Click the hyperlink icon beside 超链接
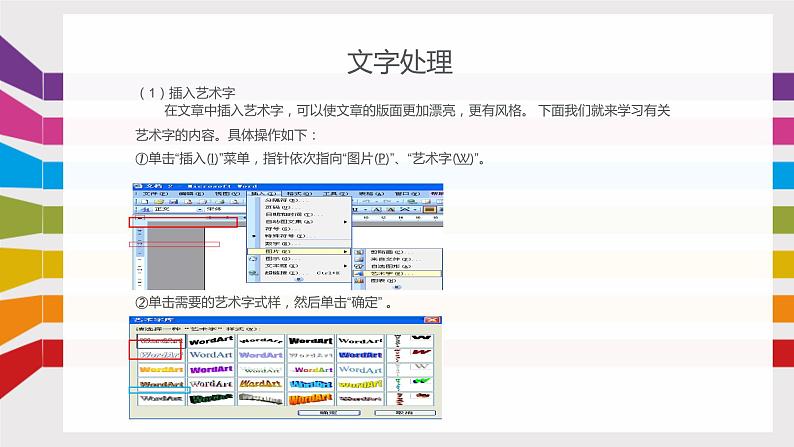794x447 pixels. tap(253, 273)
